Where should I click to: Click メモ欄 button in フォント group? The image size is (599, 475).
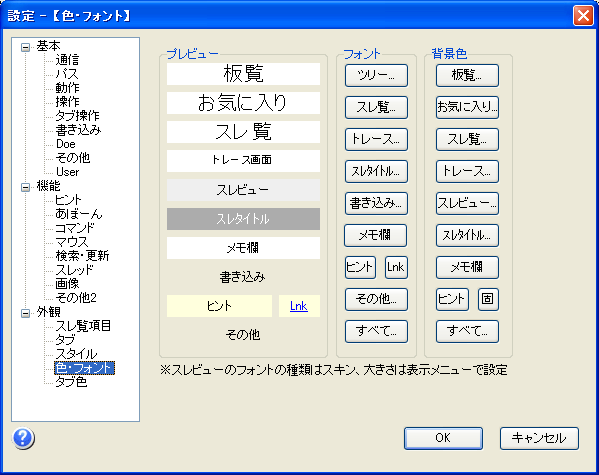tap(376, 235)
